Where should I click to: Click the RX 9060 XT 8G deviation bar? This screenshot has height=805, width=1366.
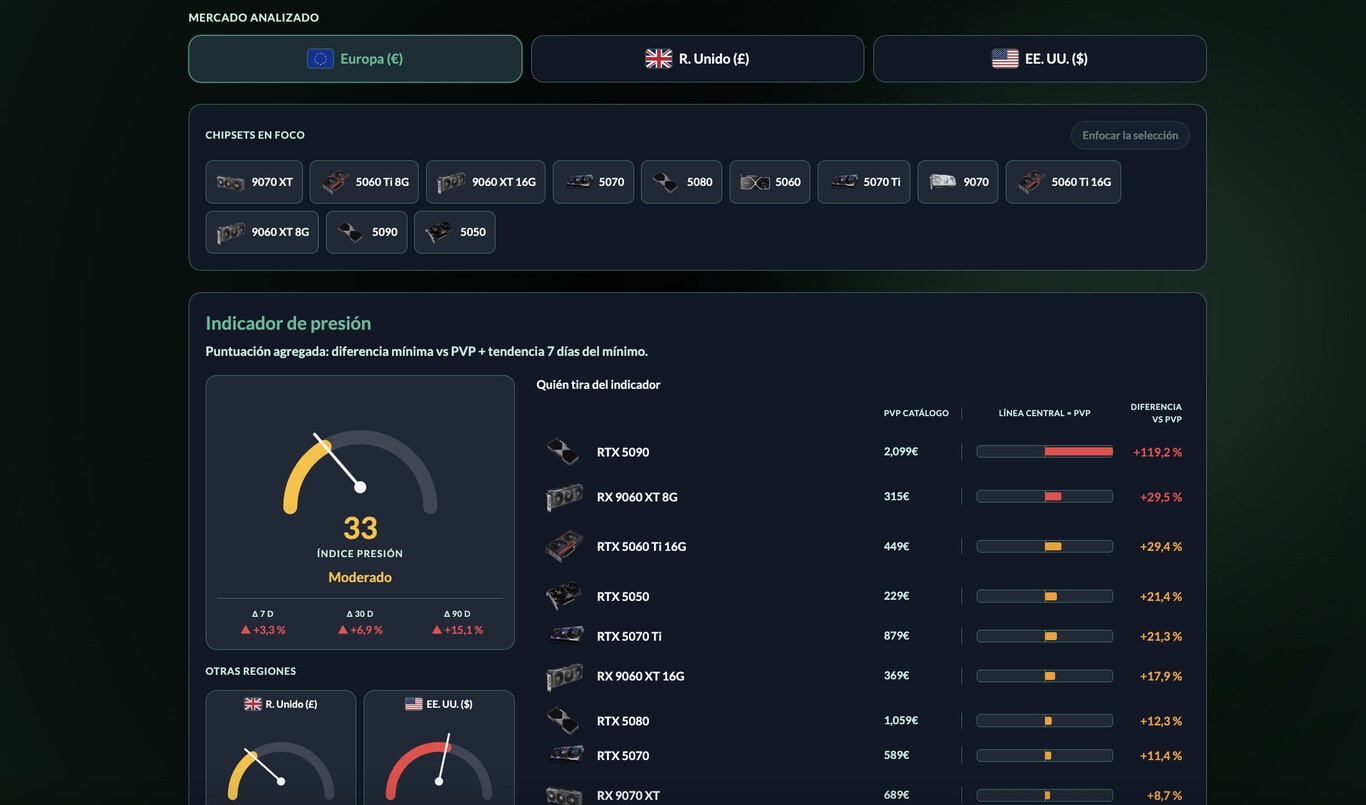click(1045, 497)
